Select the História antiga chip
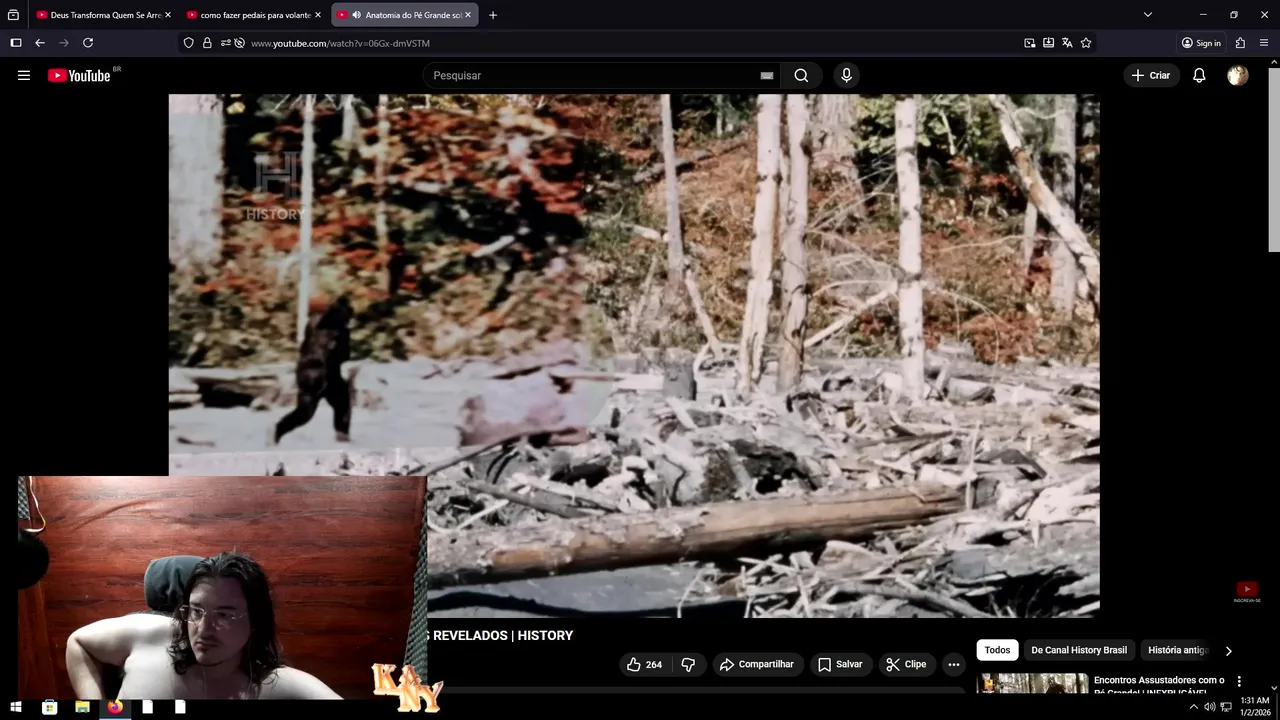The height and width of the screenshot is (720, 1280). pos(1178,650)
